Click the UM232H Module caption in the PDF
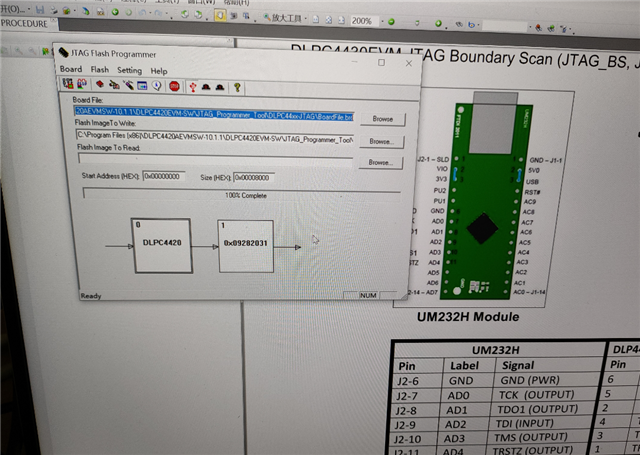 (x=468, y=317)
